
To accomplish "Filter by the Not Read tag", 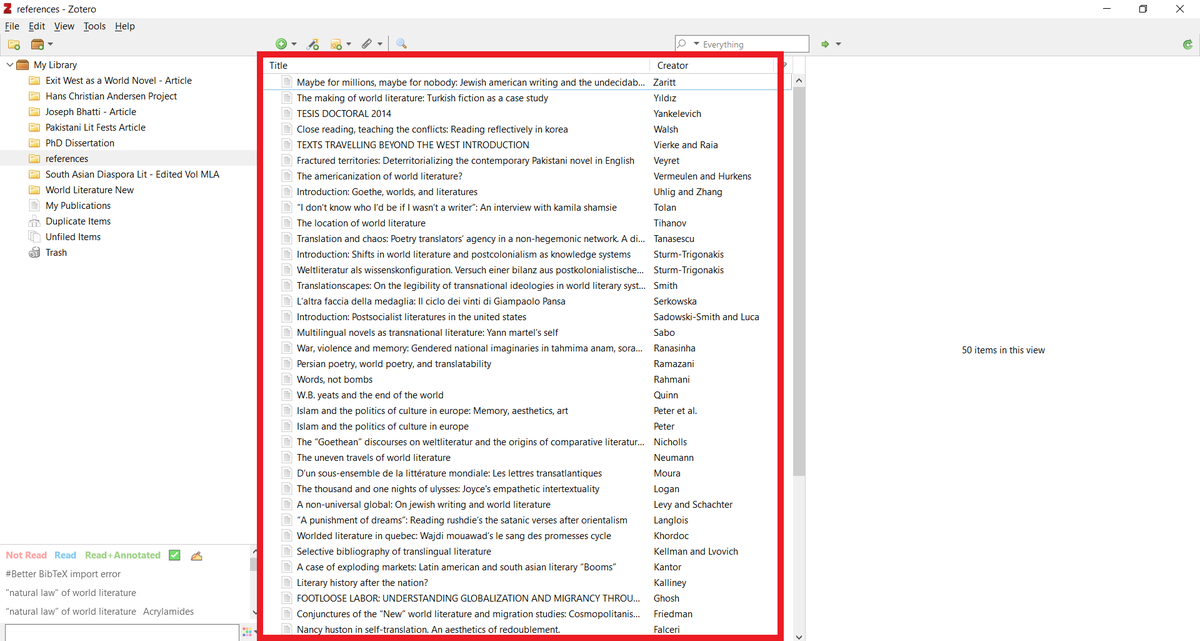I will pos(27,555).
